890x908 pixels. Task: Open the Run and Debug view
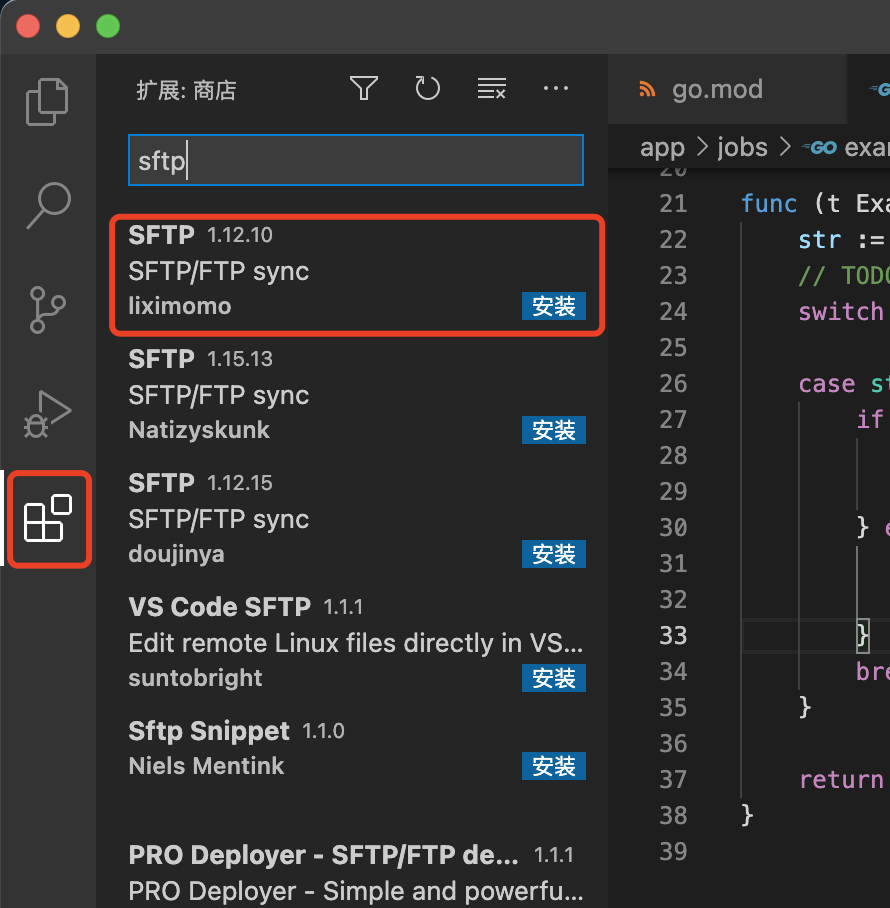tap(47, 414)
